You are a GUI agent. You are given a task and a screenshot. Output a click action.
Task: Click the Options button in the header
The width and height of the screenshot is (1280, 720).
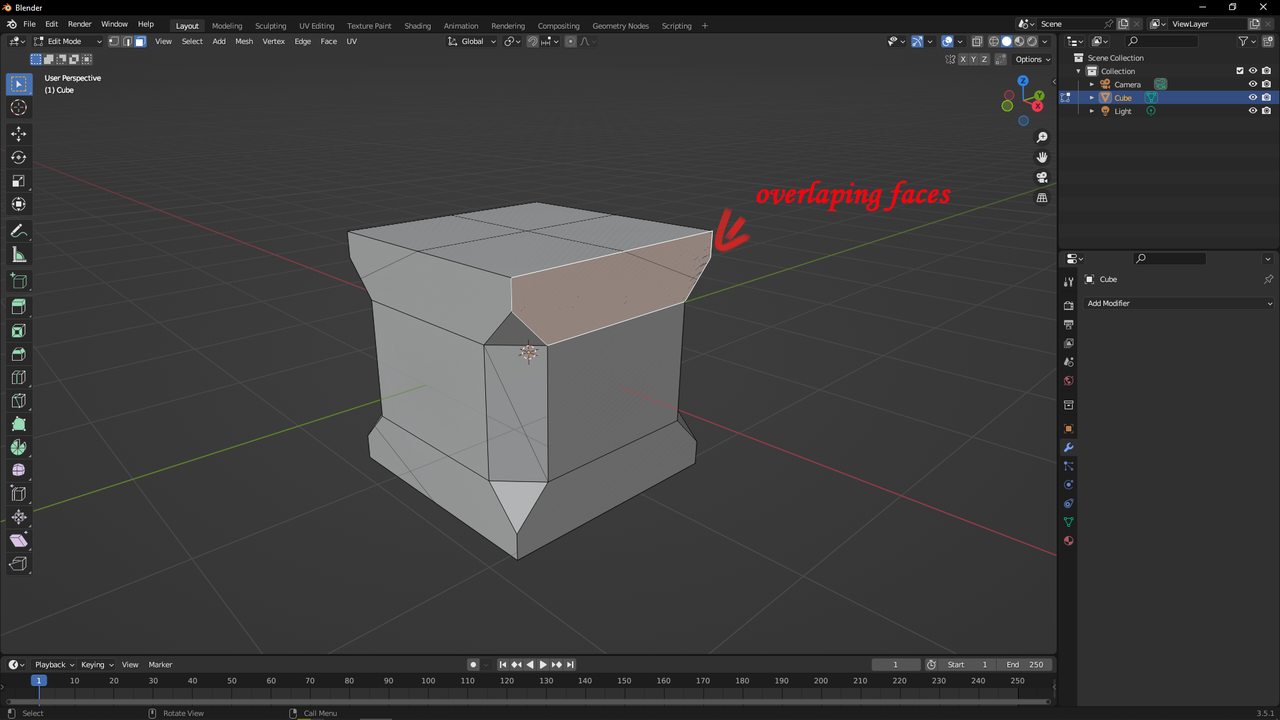tap(1029, 59)
